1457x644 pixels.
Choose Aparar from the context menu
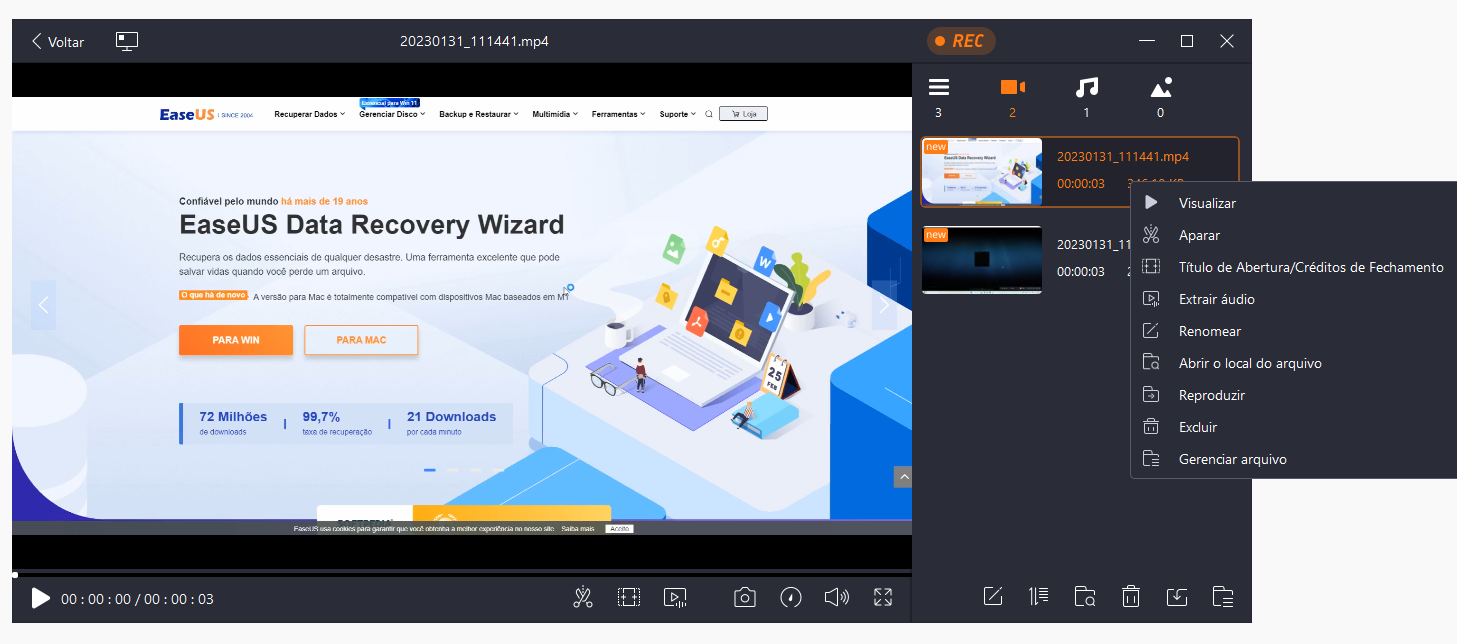(x=1199, y=235)
